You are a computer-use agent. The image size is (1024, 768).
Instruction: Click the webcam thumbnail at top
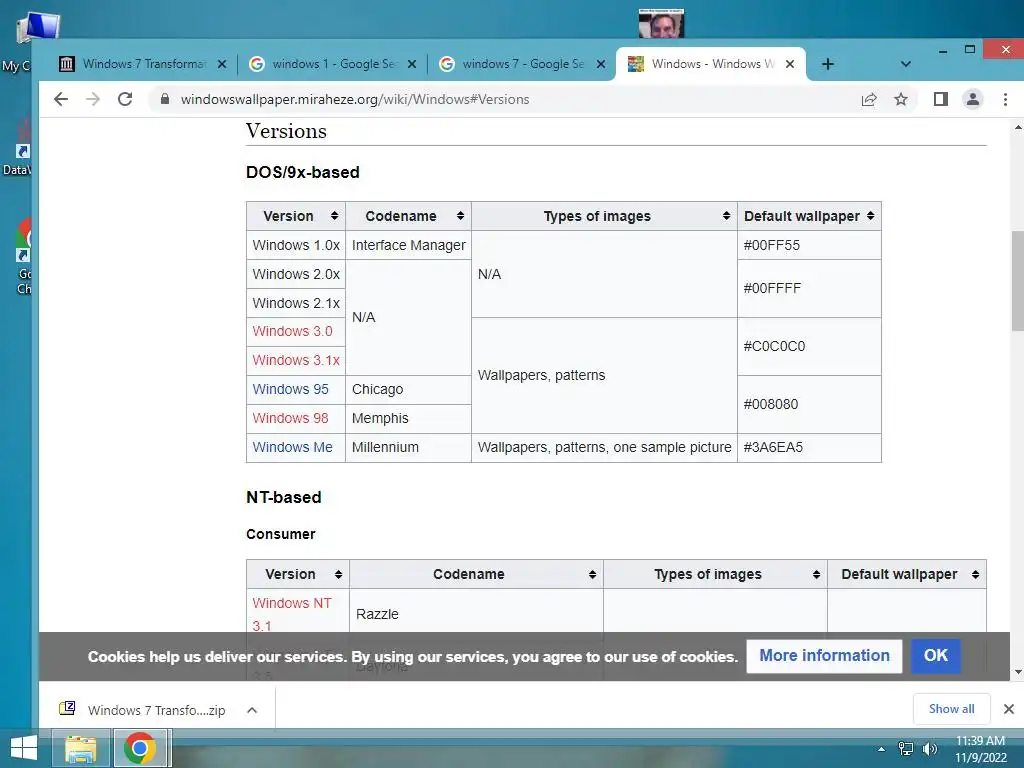pyautogui.click(x=661, y=24)
